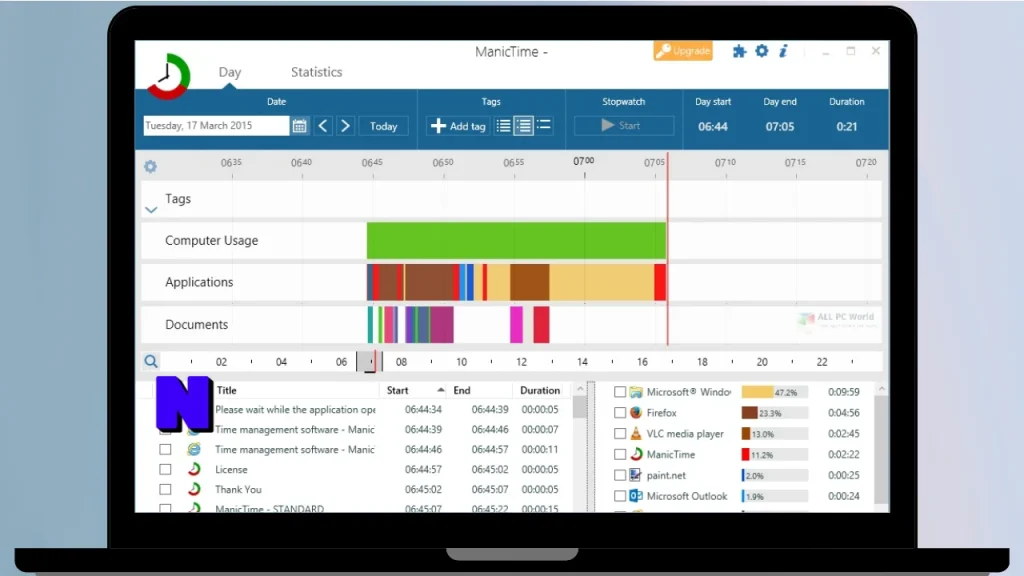The image size is (1024, 576).
Task: Select the third tag list view icon
Action: pos(544,125)
